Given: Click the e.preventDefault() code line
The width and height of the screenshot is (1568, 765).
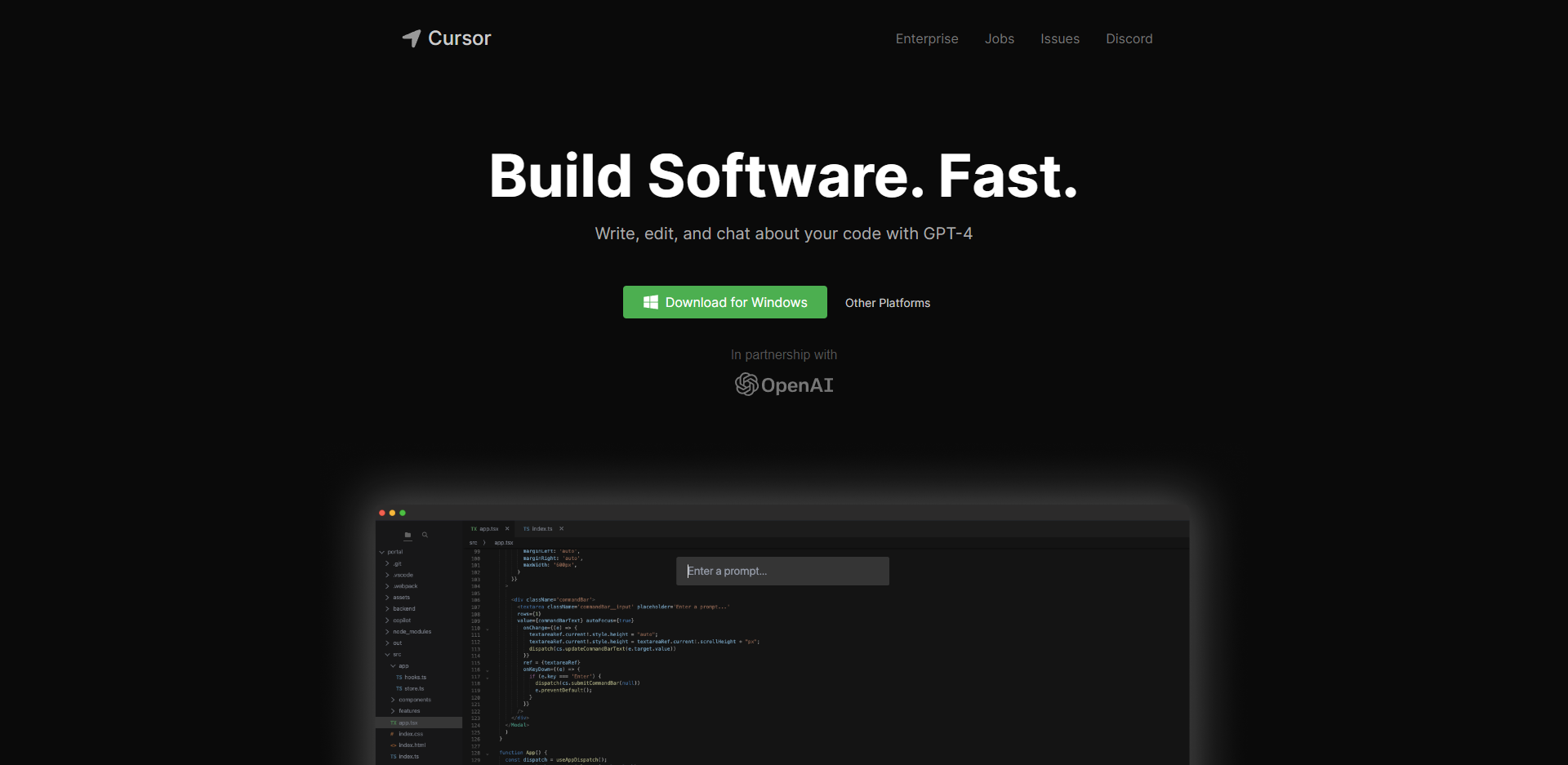Looking at the screenshot, I should coord(563,691).
